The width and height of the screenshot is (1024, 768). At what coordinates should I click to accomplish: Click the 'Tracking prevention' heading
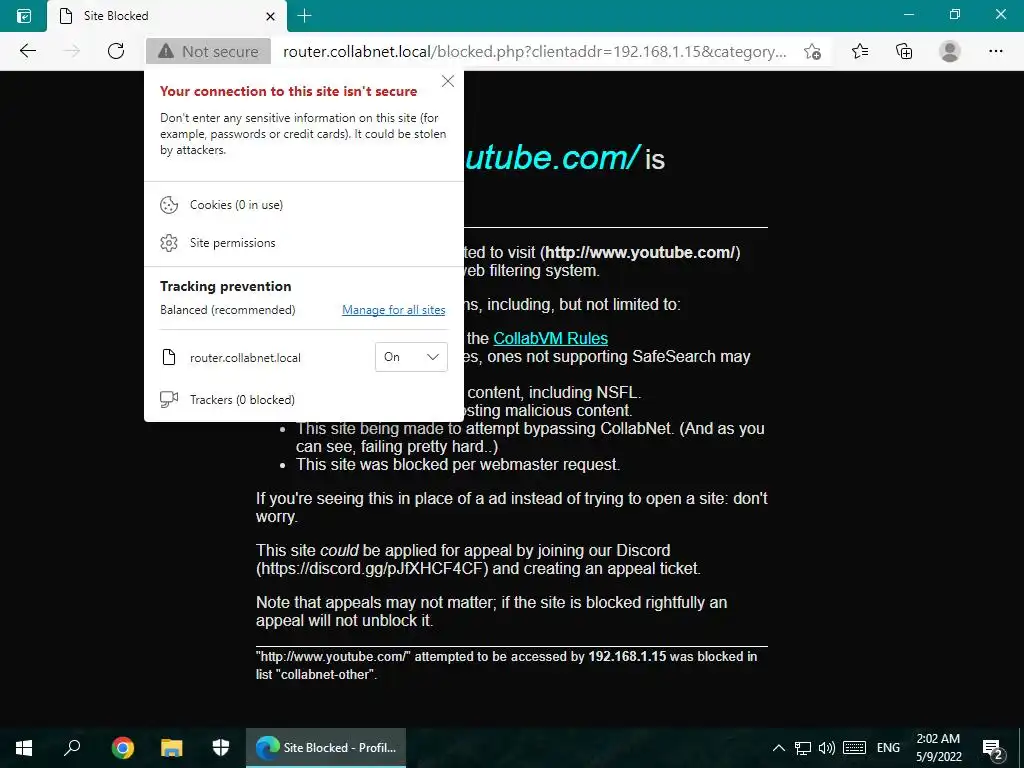point(225,286)
